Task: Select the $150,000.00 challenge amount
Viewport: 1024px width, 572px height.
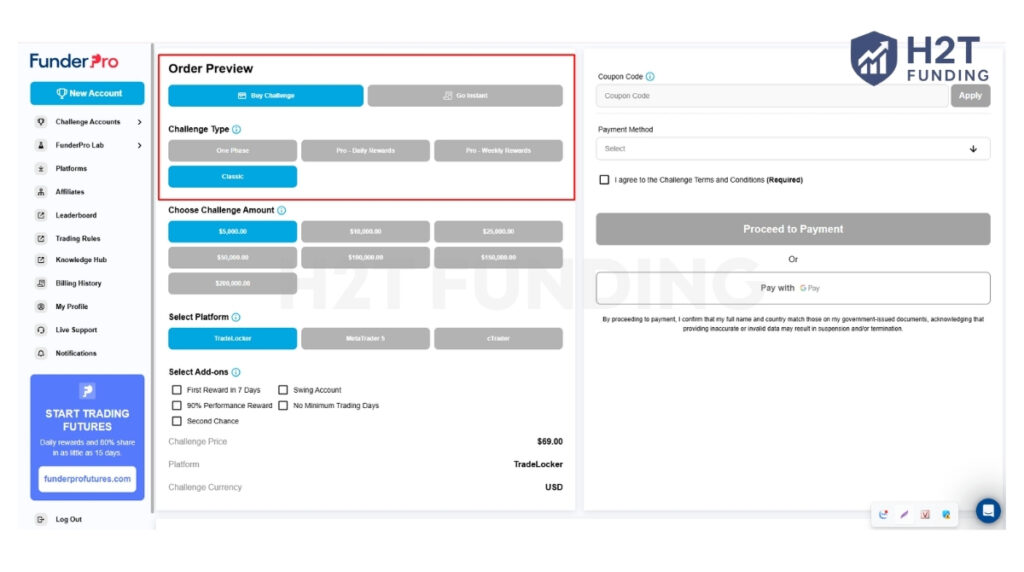Action: (498, 257)
